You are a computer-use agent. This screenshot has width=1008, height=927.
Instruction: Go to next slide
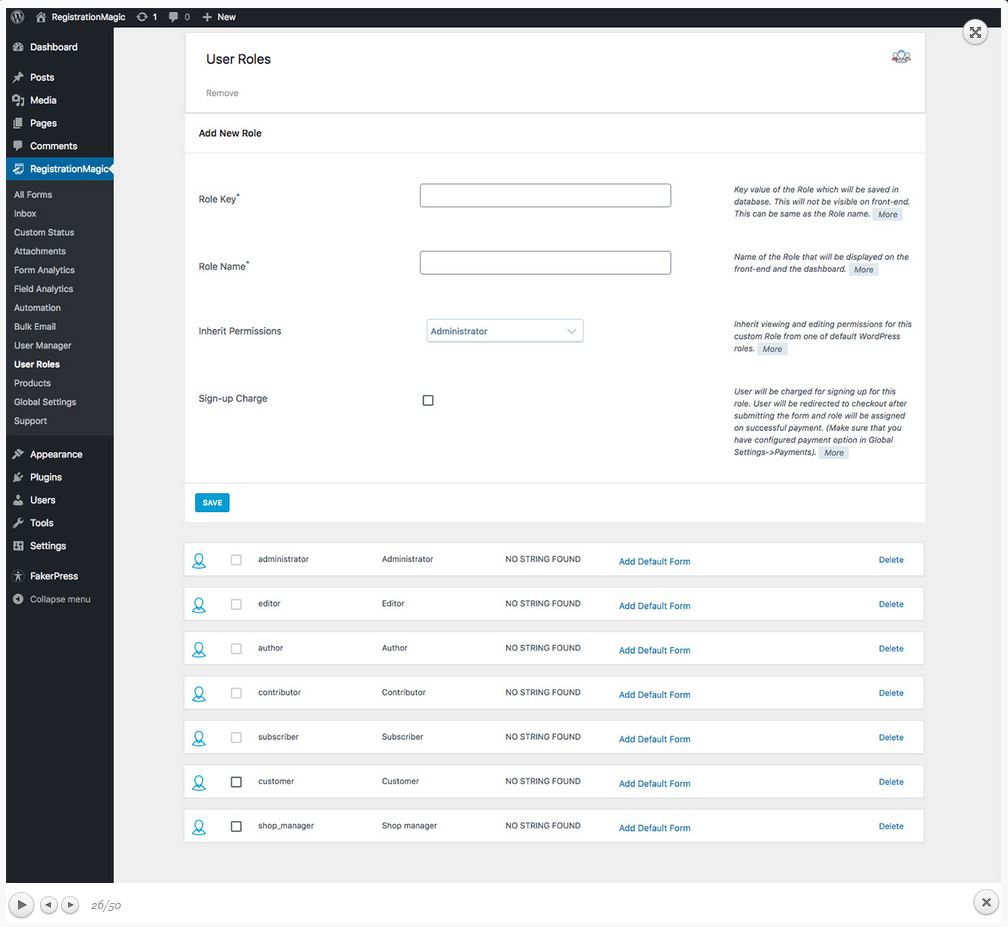click(x=70, y=904)
